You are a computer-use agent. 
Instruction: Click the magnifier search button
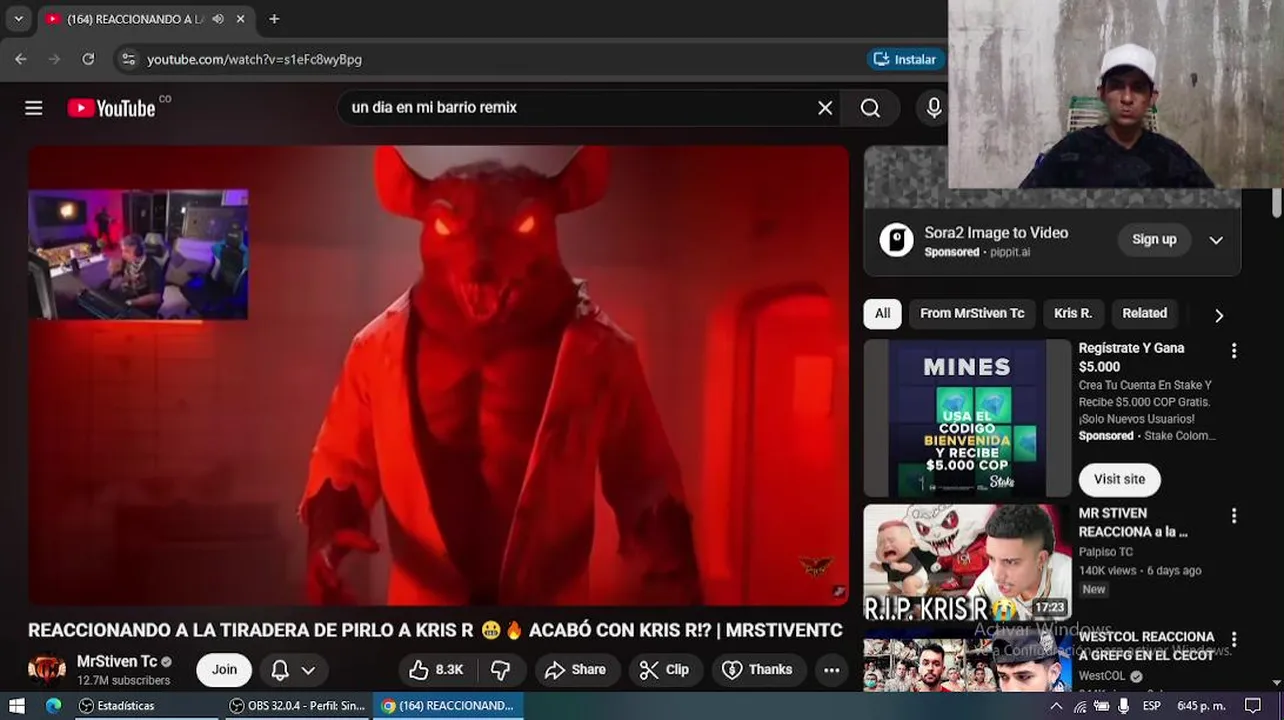click(870, 108)
